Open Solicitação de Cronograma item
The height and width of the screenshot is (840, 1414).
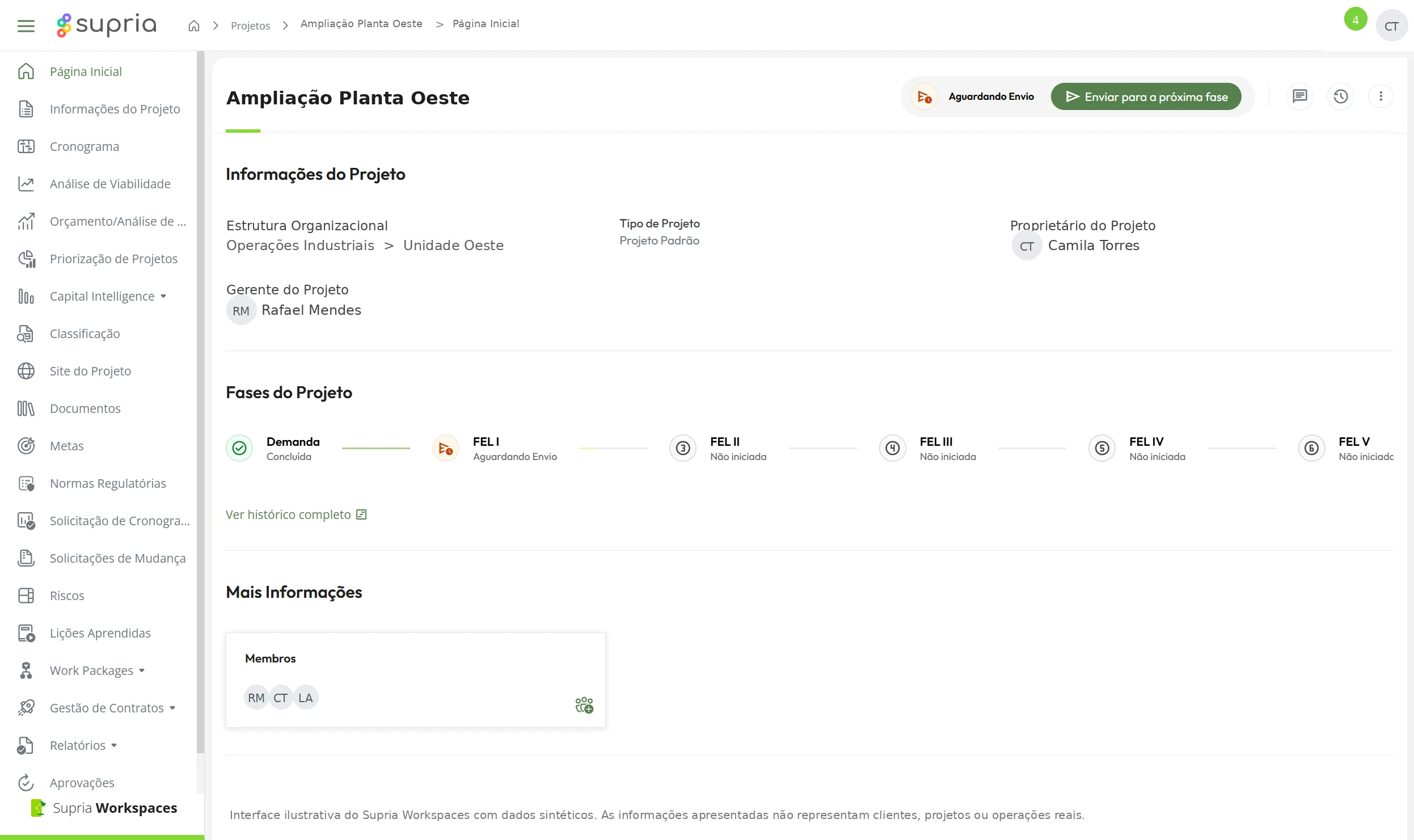(x=99, y=521)
